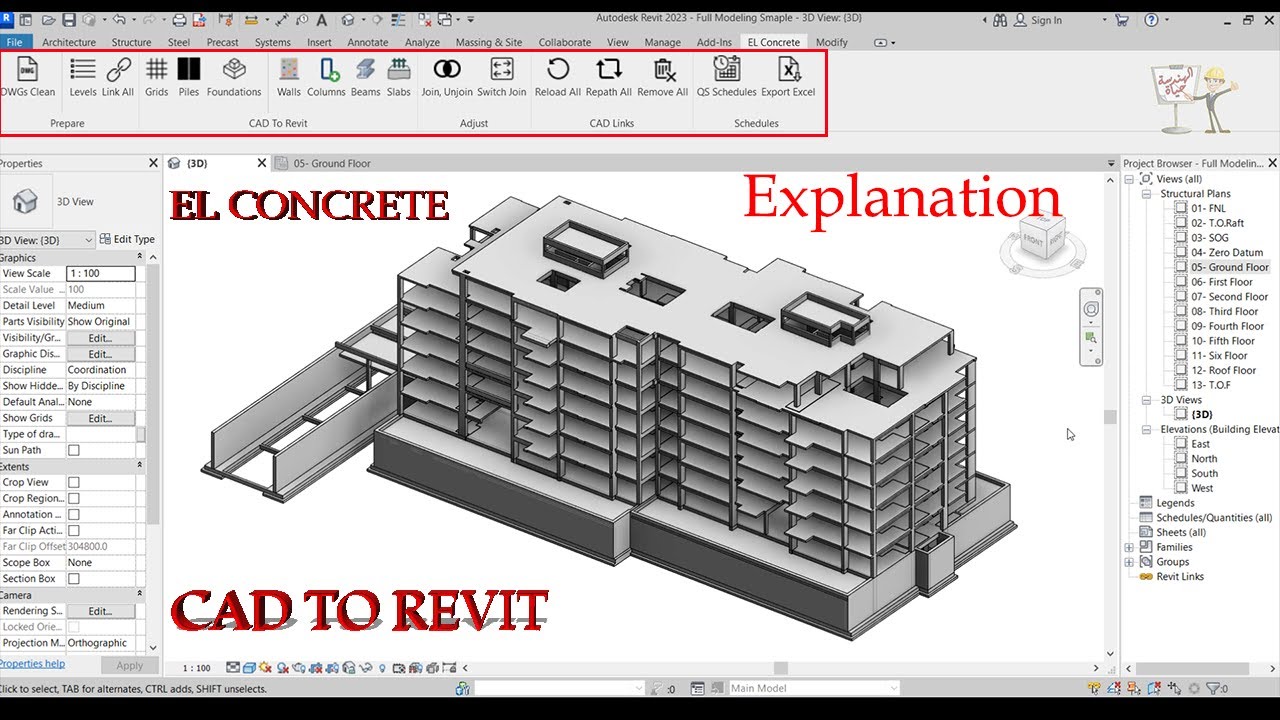Screen dimensions: 1280x720
Task: Open the Properties help link
Action: pyautogui.click(x=32, y=663)
